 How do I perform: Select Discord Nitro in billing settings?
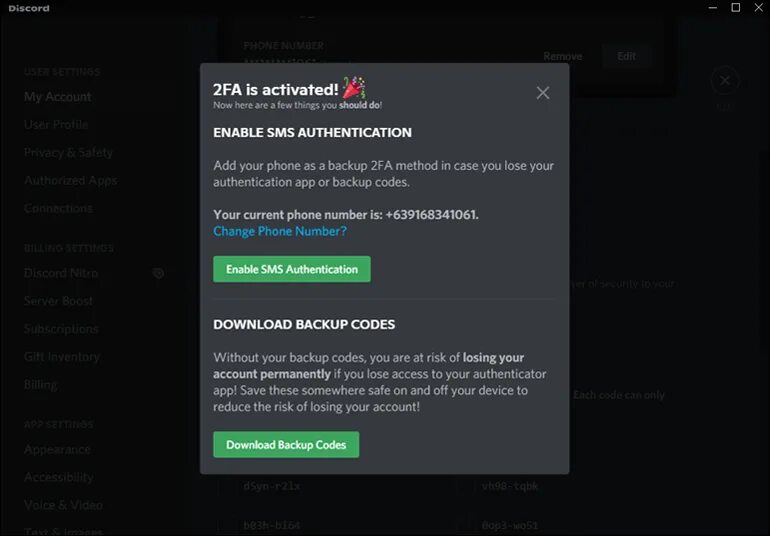61,273
